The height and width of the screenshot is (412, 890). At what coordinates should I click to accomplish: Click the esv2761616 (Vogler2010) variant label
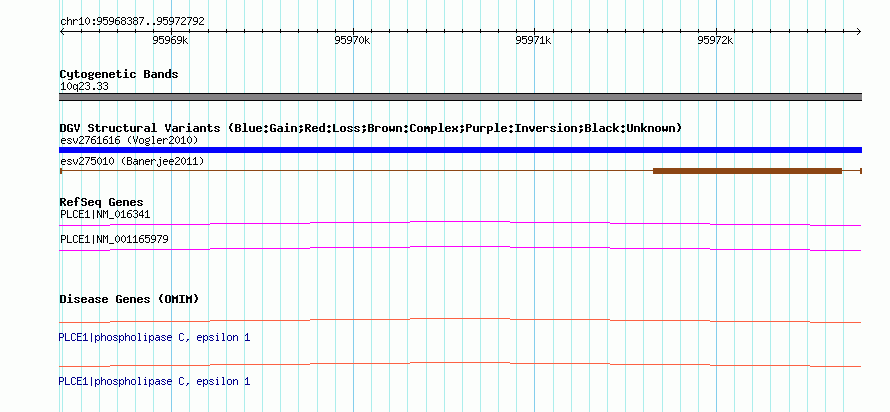(129, 140)
